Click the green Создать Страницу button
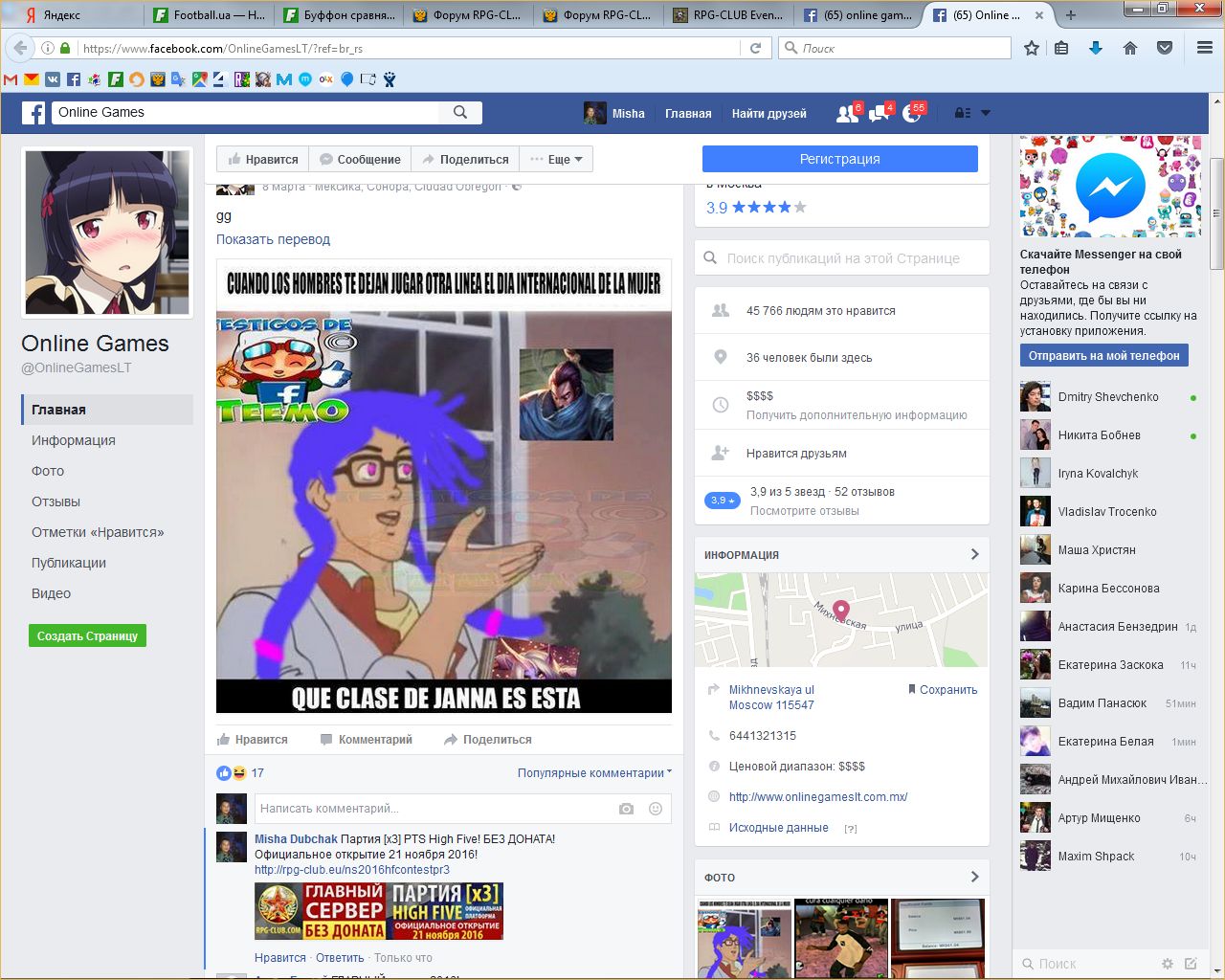The height and width of the screenshot is (980, 1225). (x=87, y=635)
